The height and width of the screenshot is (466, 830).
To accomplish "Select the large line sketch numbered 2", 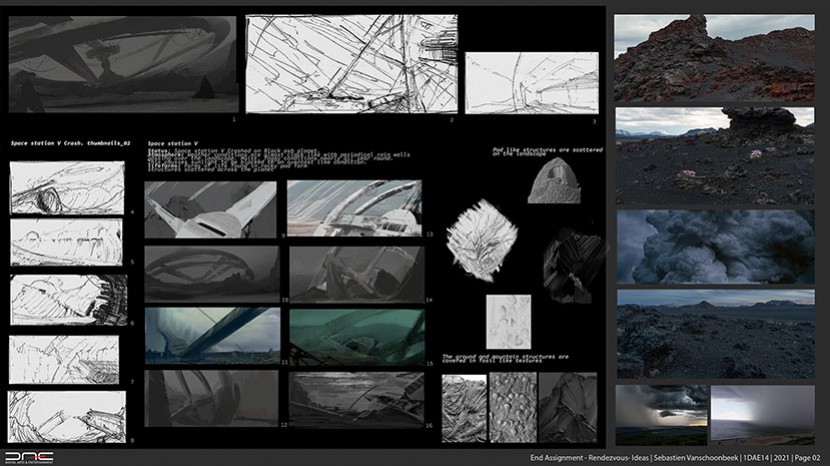I will (x=351, y=64).
